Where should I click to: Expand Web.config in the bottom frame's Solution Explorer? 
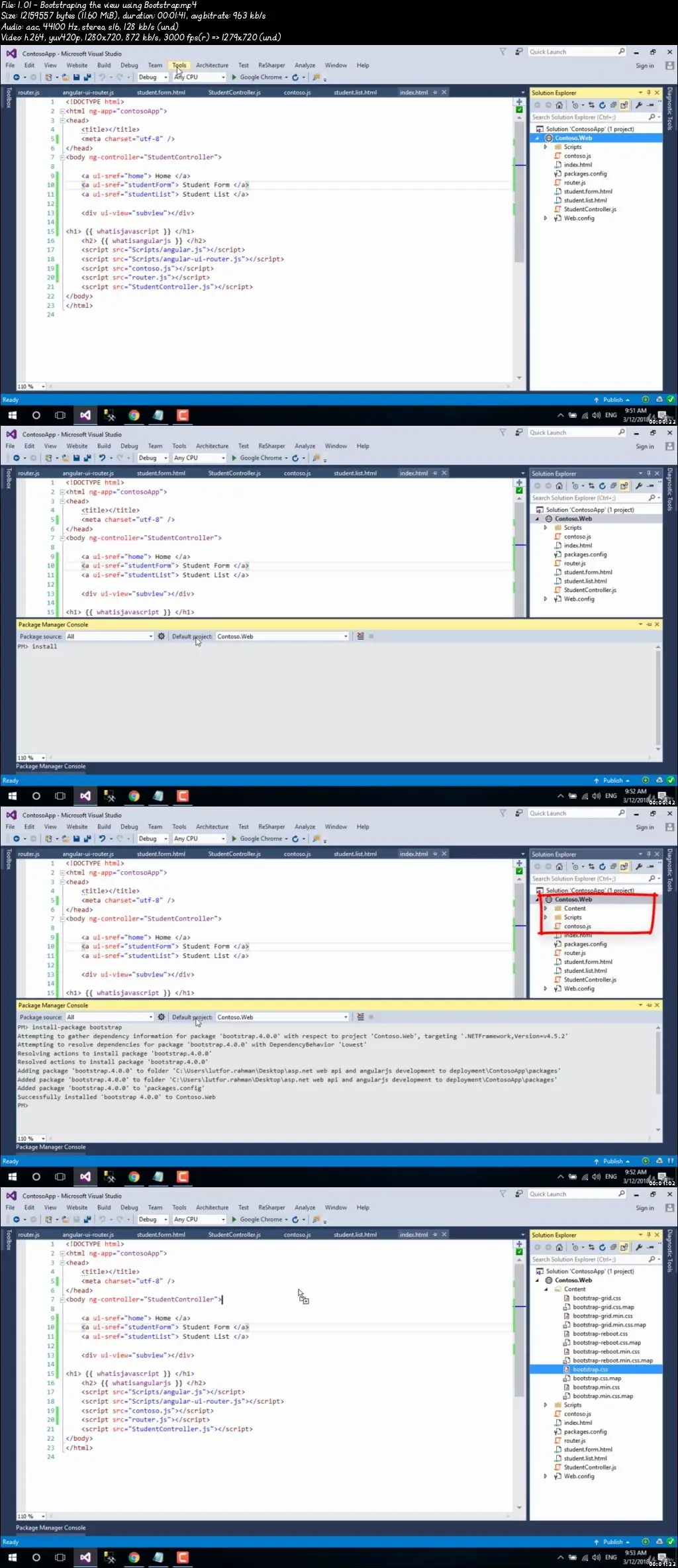546,1476
